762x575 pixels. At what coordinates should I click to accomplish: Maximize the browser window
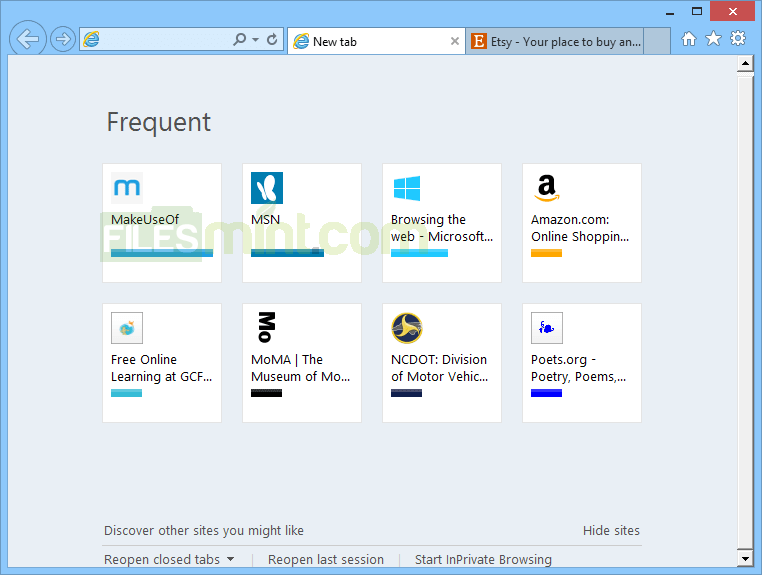coord(697,11)
